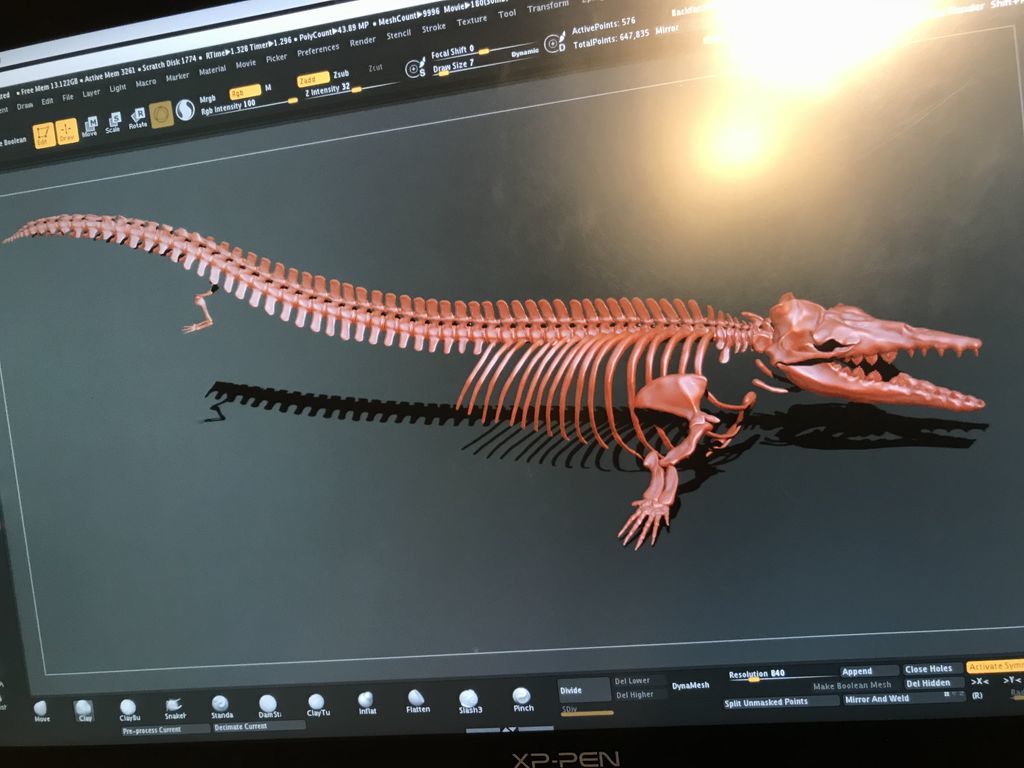The width and height of the screenshot is (1024, 768).
Task: Open the Marker menu
Action: point(177,77)
